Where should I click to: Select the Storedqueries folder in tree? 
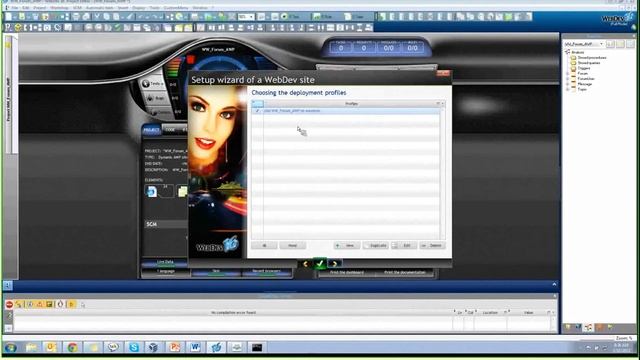click(589, 63)
